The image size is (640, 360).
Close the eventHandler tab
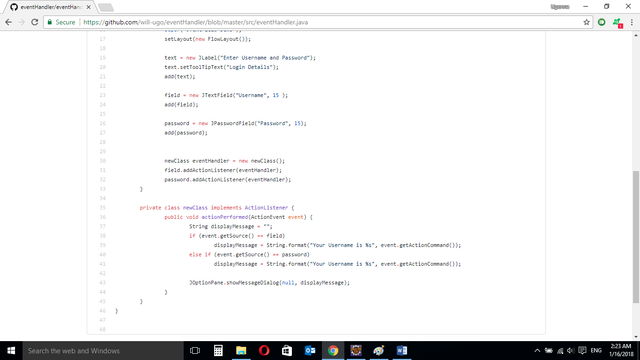click(x=89, y=7)
